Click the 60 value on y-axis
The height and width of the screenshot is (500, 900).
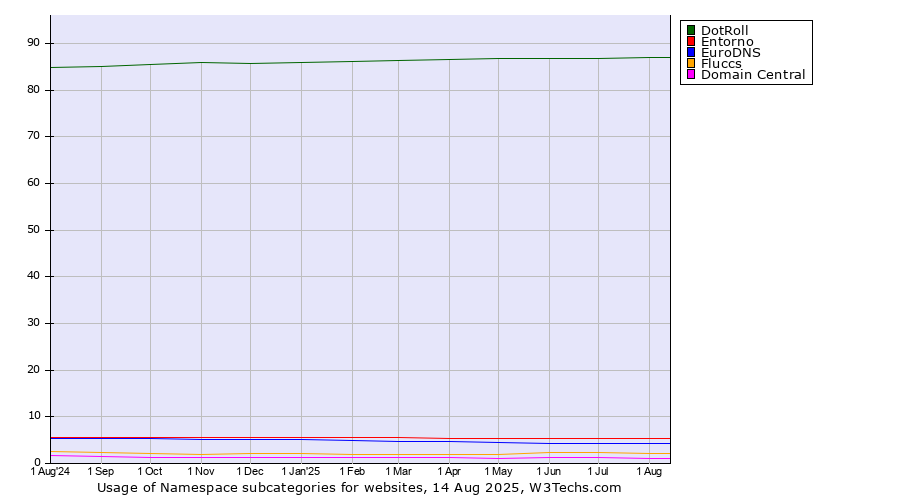33,183
